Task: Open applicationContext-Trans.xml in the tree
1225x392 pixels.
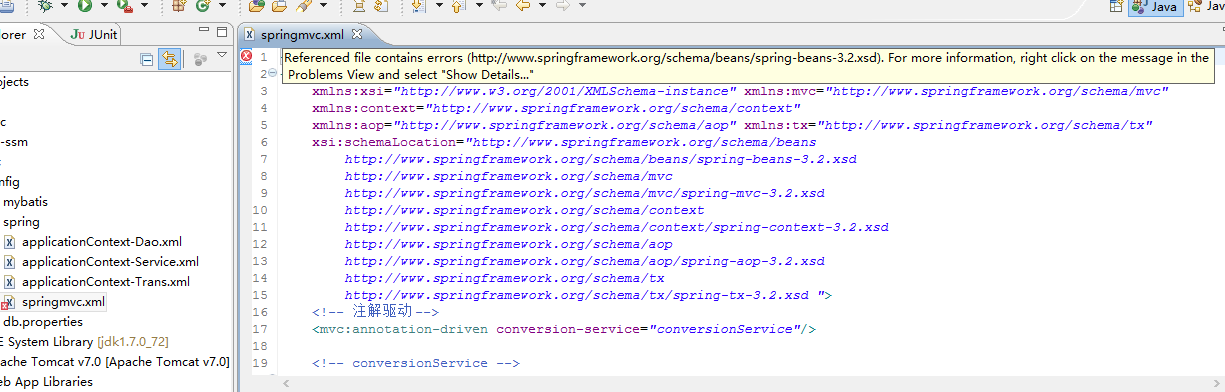Action: [97, 282]
